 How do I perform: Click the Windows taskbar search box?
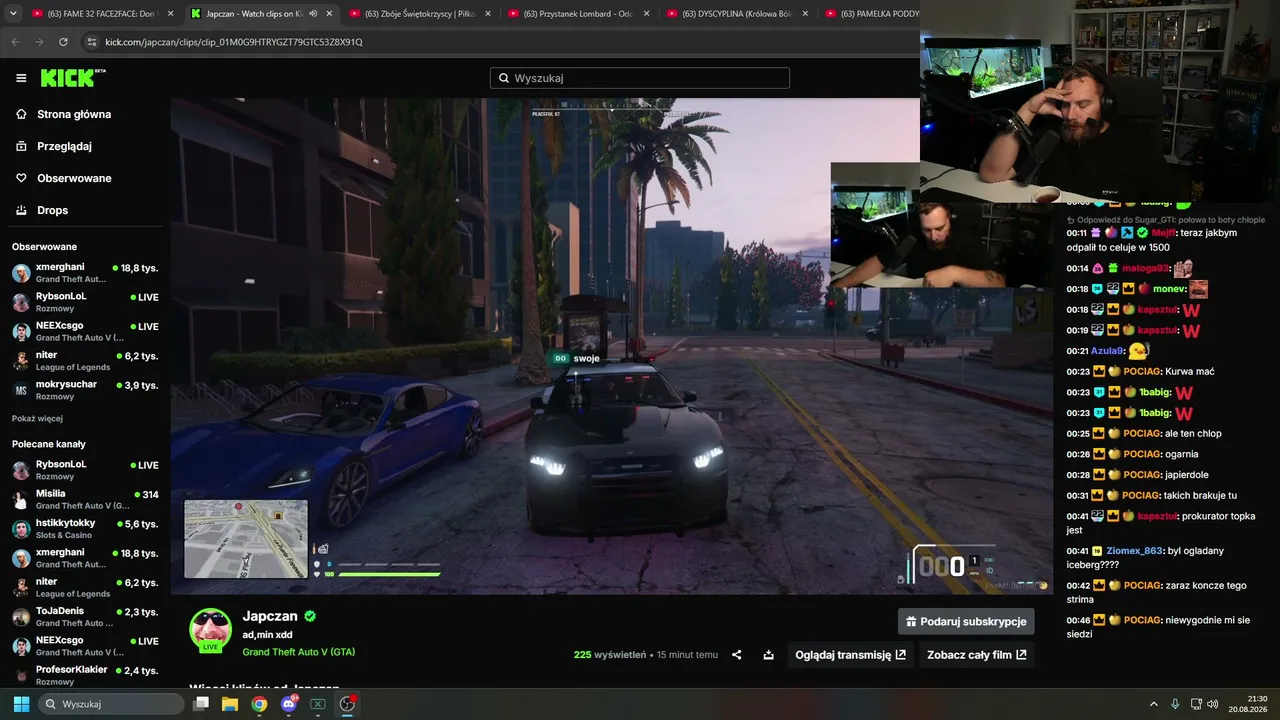112,704
